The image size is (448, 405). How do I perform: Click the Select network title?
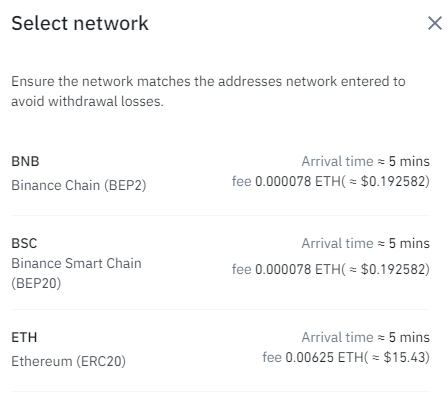click(x=80, y=23)
